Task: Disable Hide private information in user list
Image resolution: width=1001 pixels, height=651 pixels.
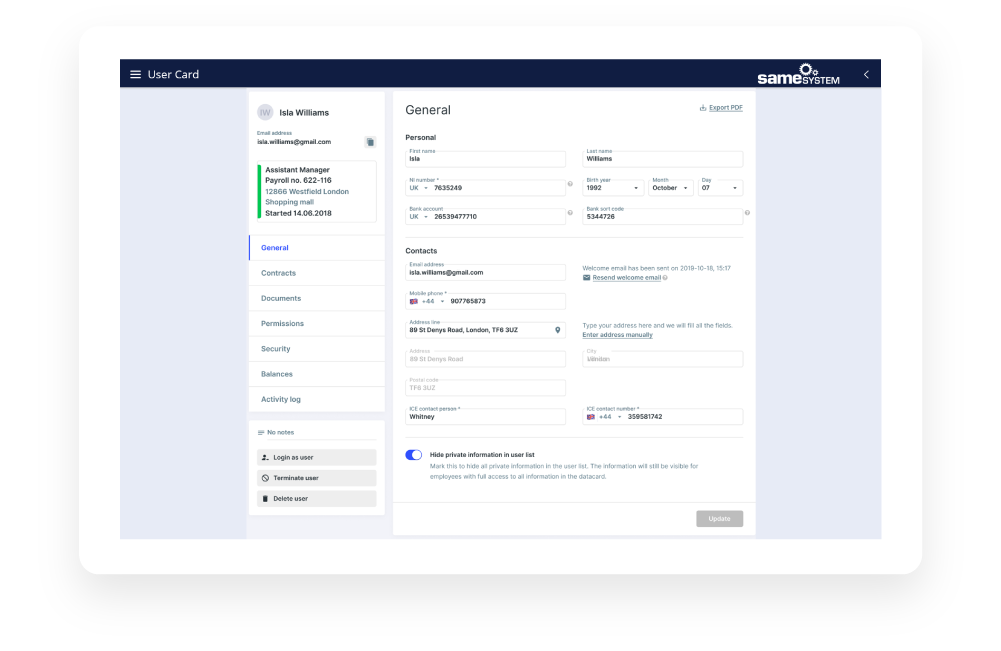Action: click(412, 455)
